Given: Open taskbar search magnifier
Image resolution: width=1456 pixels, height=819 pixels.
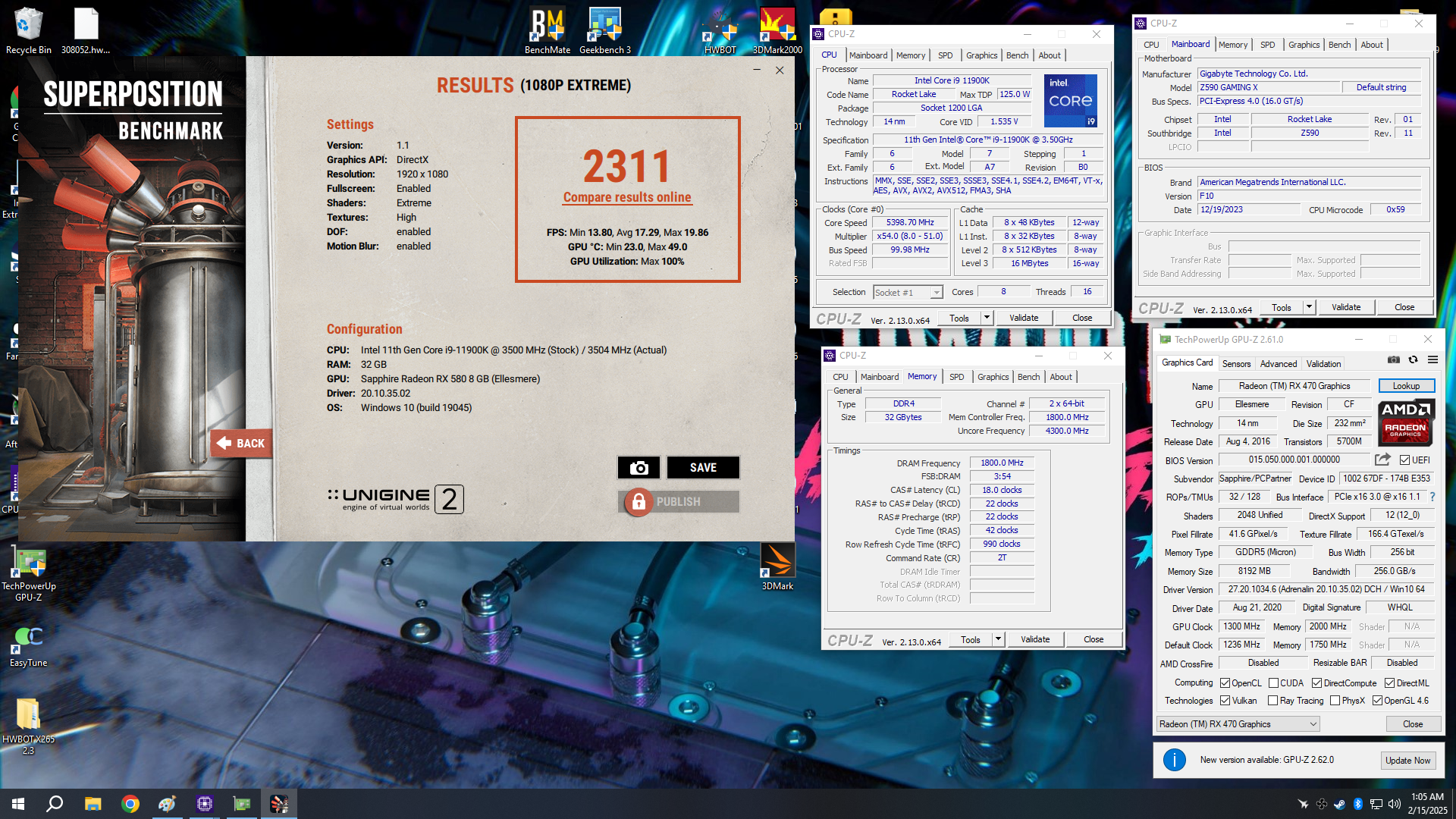Looking at the screenshot, I should [x=55, y=804].
